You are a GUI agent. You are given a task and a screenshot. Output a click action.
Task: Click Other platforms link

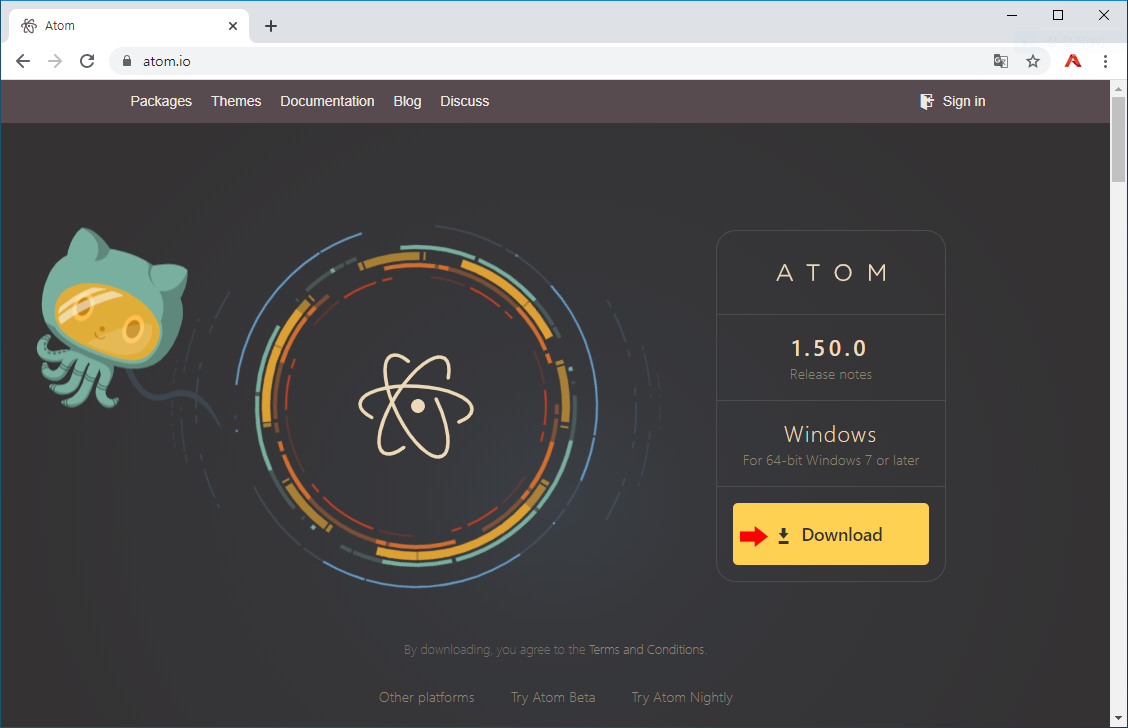pos(427,697)
